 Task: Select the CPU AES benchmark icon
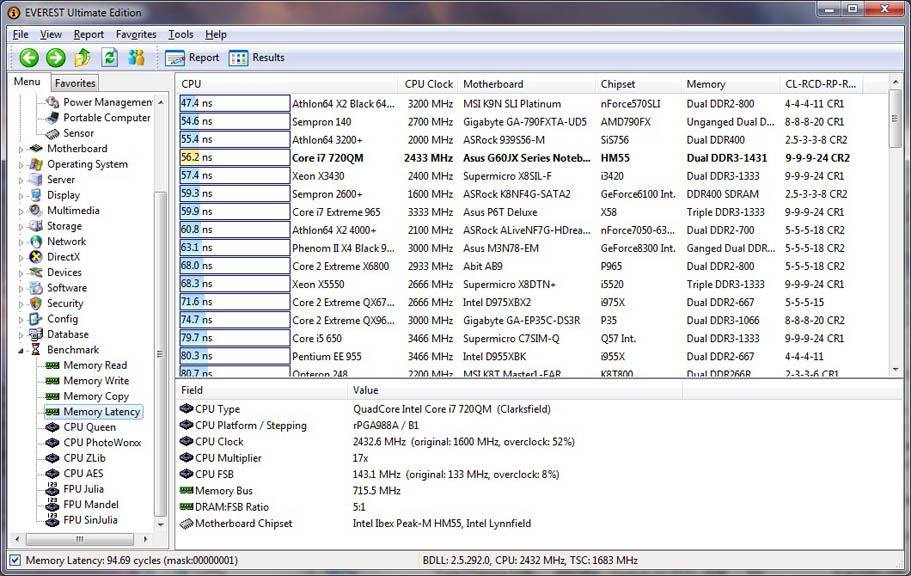[x=52, y=474]
